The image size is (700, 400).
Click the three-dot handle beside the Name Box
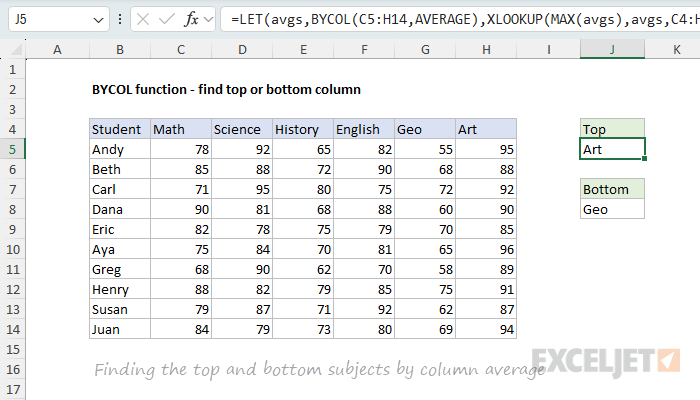pyautogui.click(x=120, y=19)
